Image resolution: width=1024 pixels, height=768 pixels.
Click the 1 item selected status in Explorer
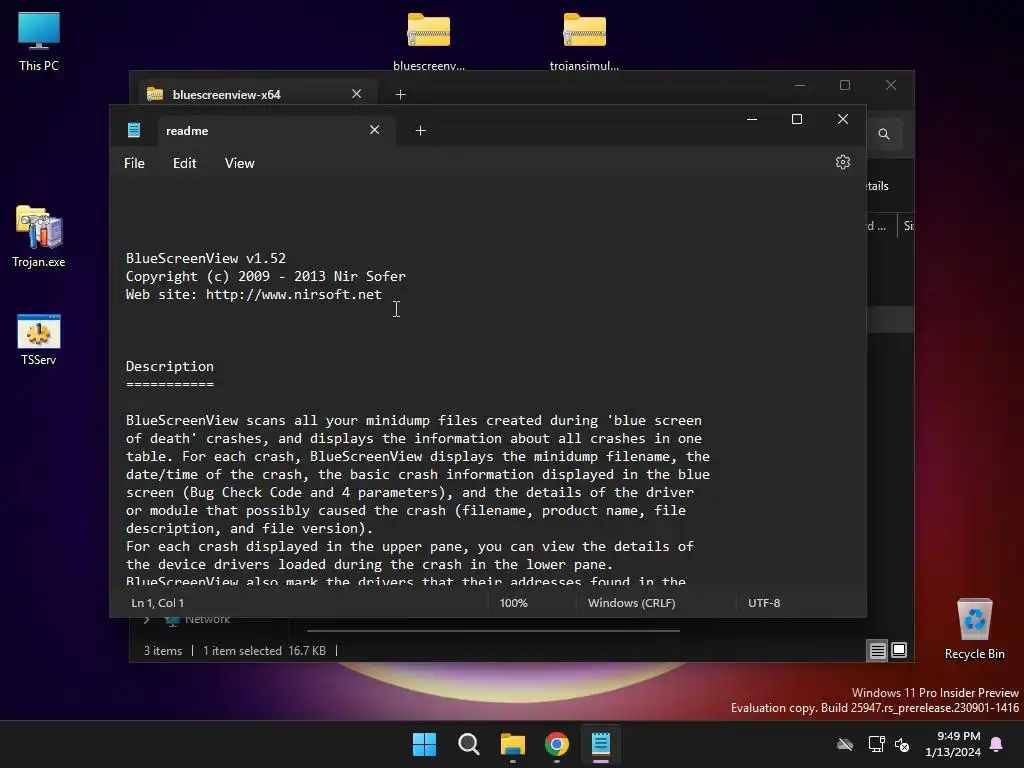(x=242, y=650)
